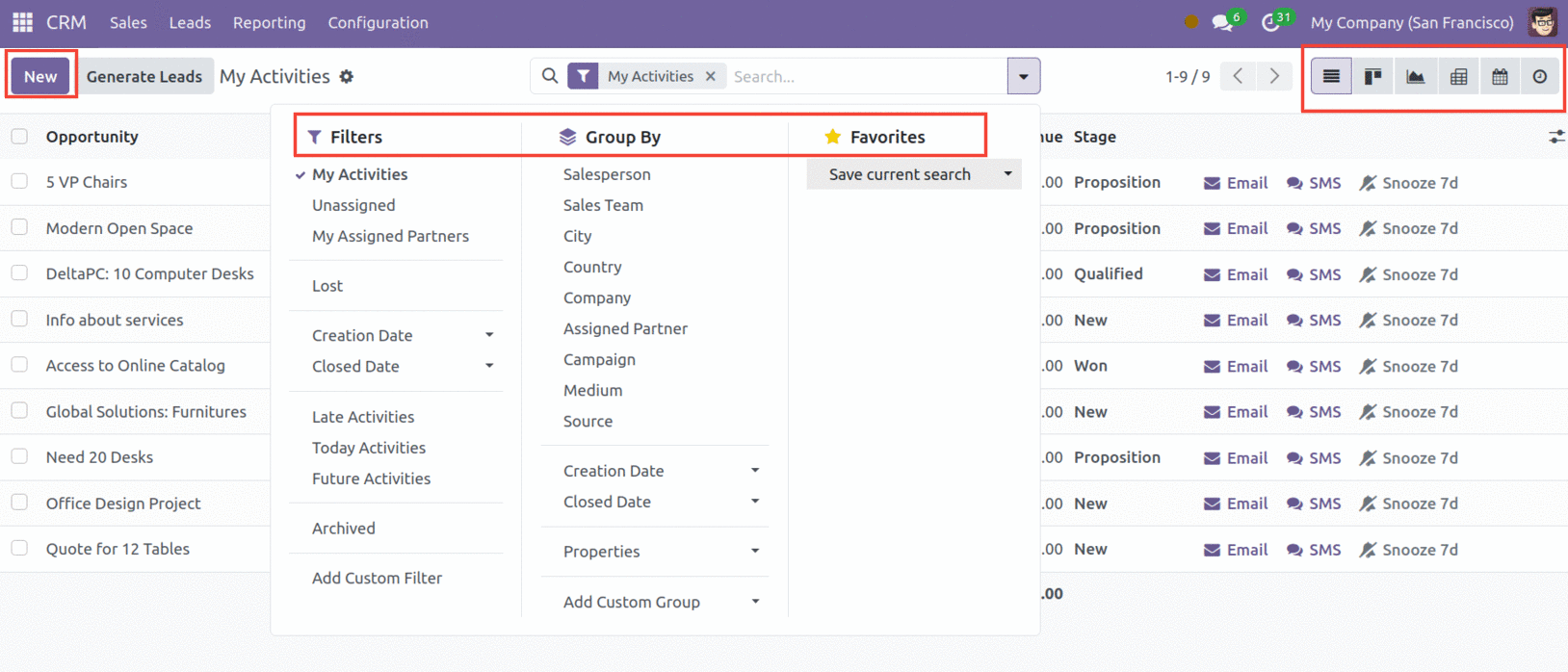
Task: Open the Leads menu
Action: click(190, 22)
